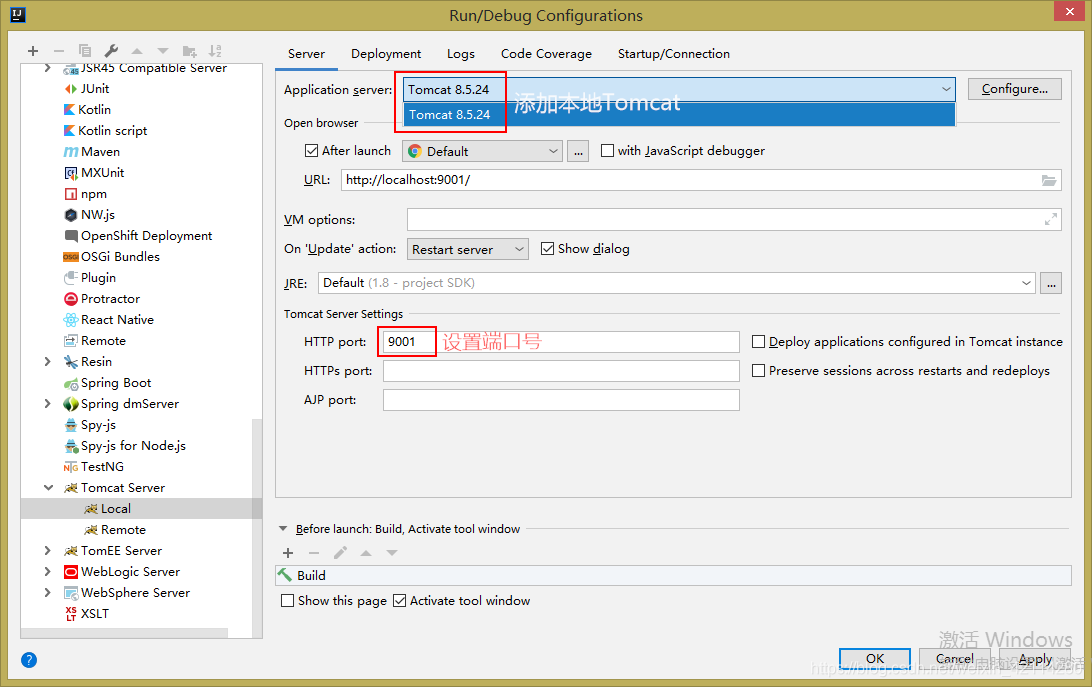
Task: Expand the WebLogic Server tree node
Action: tap(47, 571)
